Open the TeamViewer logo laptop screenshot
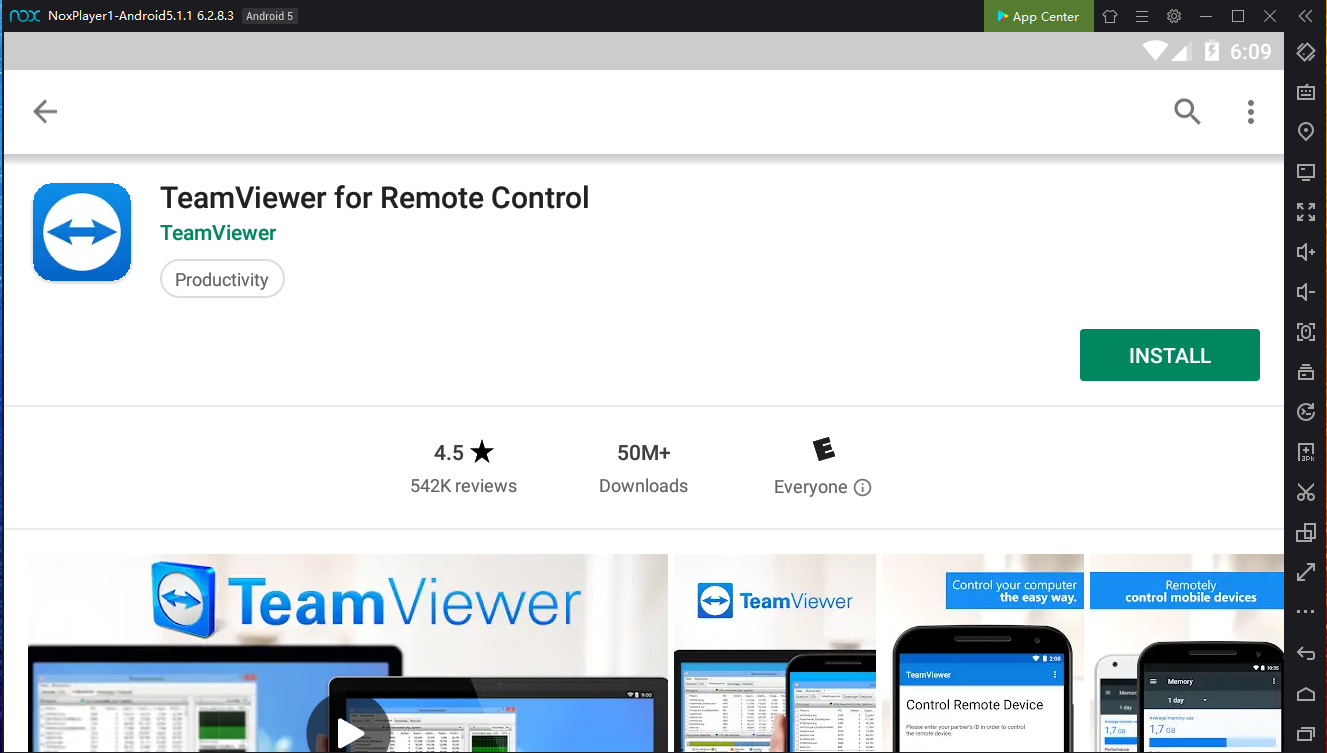The width and height of the screenshot is (1327, 753). pos(775,653)
